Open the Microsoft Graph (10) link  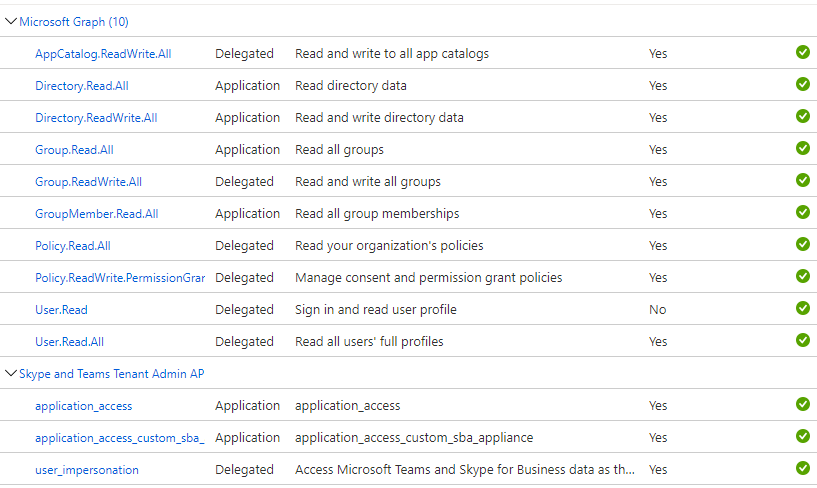click(x=74, y=22)
